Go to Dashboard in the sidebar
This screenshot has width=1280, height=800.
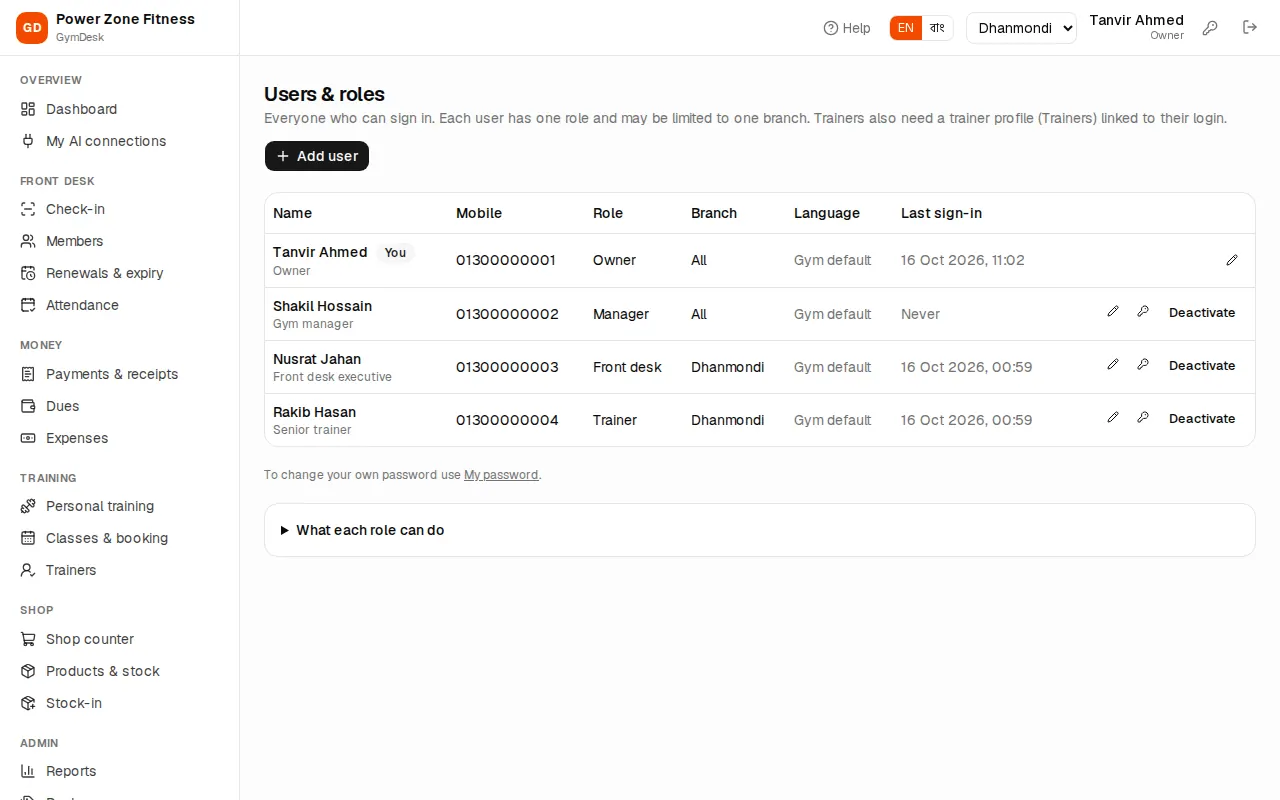[120, 109]
